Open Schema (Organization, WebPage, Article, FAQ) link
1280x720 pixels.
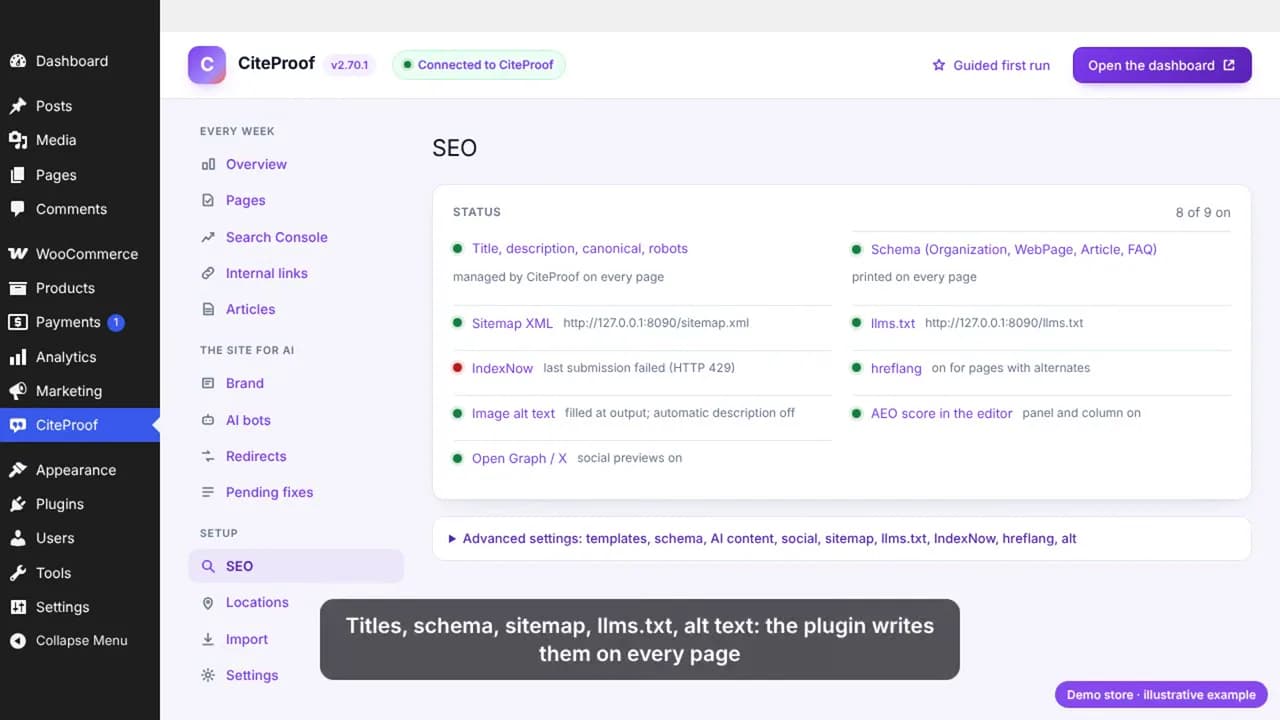pyautogui.click(x=1014, y=249)
